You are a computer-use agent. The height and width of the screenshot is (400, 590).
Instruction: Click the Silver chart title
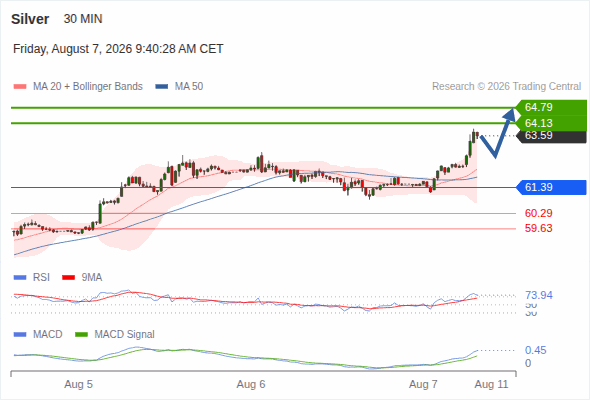pyautogui.click(x=30, y=19)
